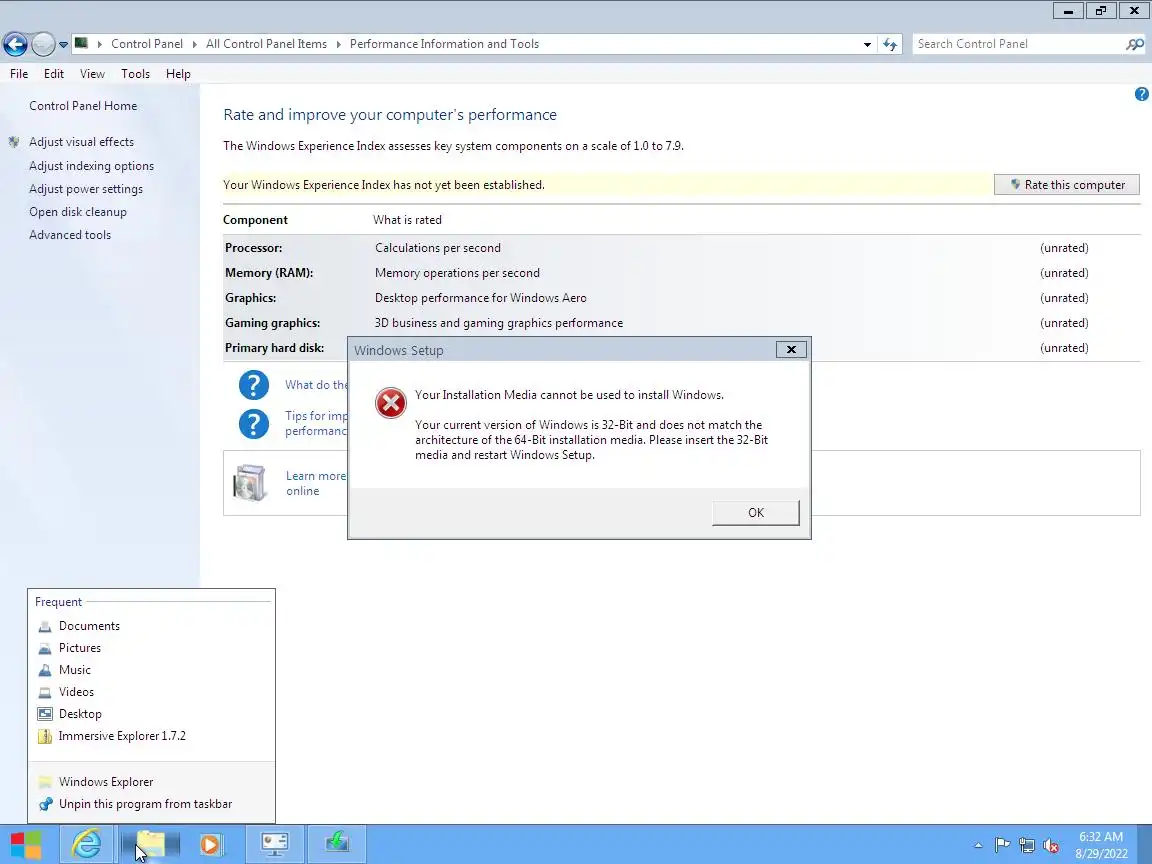Open disk cleanup link
Screen dimensions: 1152x864
coord(78,212)
